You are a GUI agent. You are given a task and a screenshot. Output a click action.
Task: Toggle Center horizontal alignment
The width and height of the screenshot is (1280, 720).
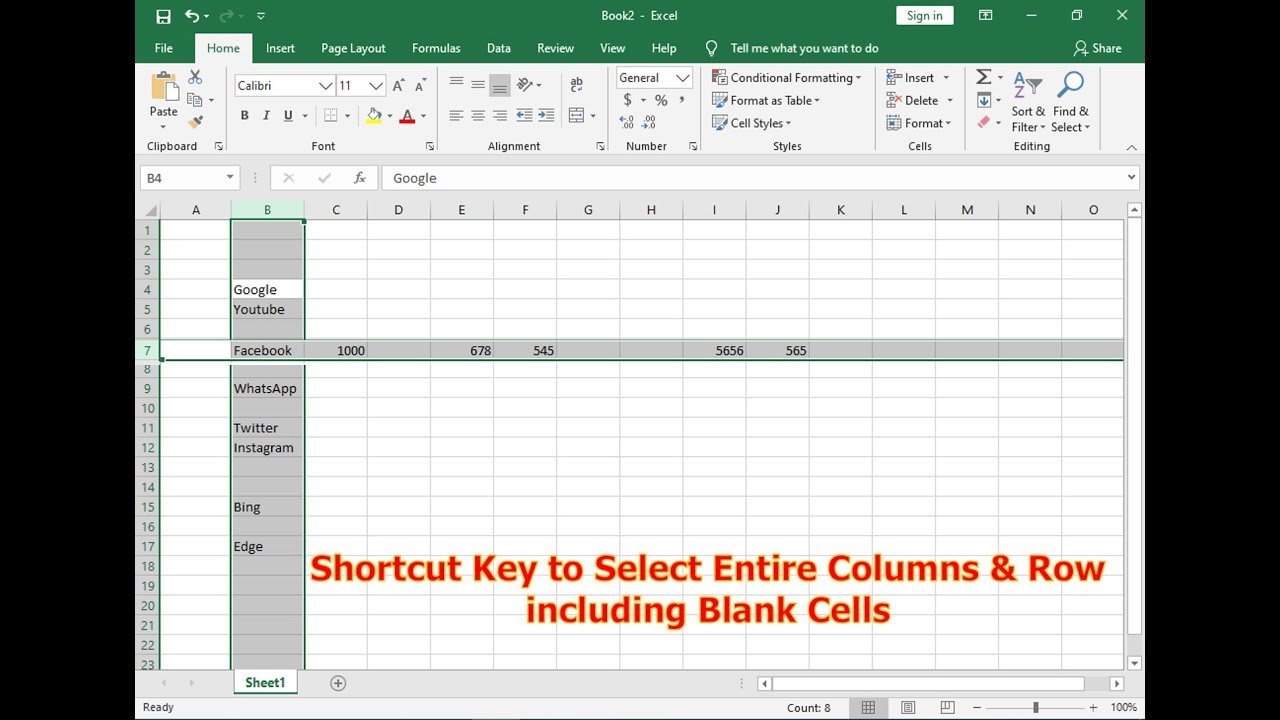tap(478, 116)
